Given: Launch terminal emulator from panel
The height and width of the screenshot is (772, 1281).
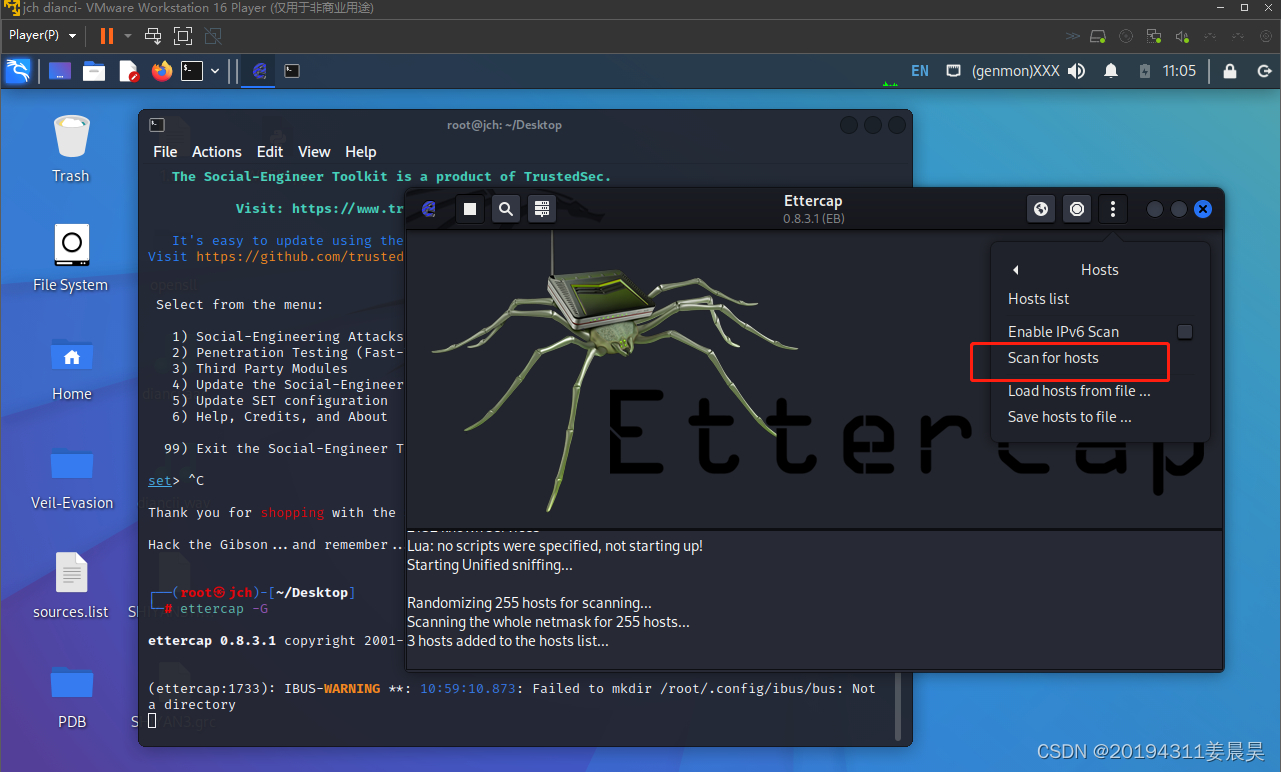Looking at the screenshot, I should (192, 71).
